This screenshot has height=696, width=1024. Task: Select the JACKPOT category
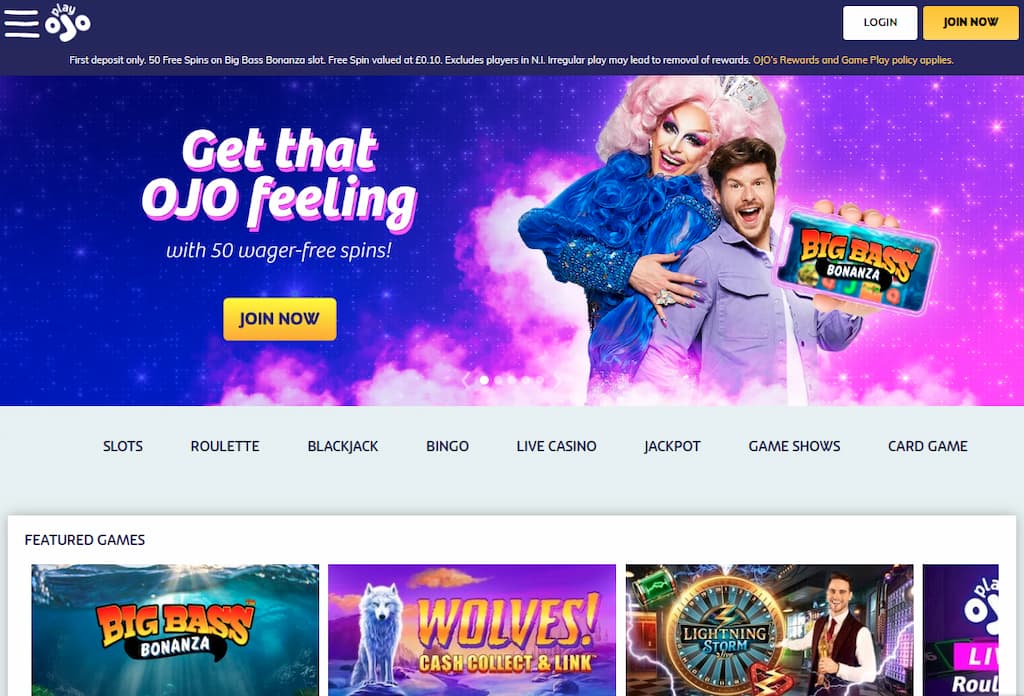tap(672, 446)
